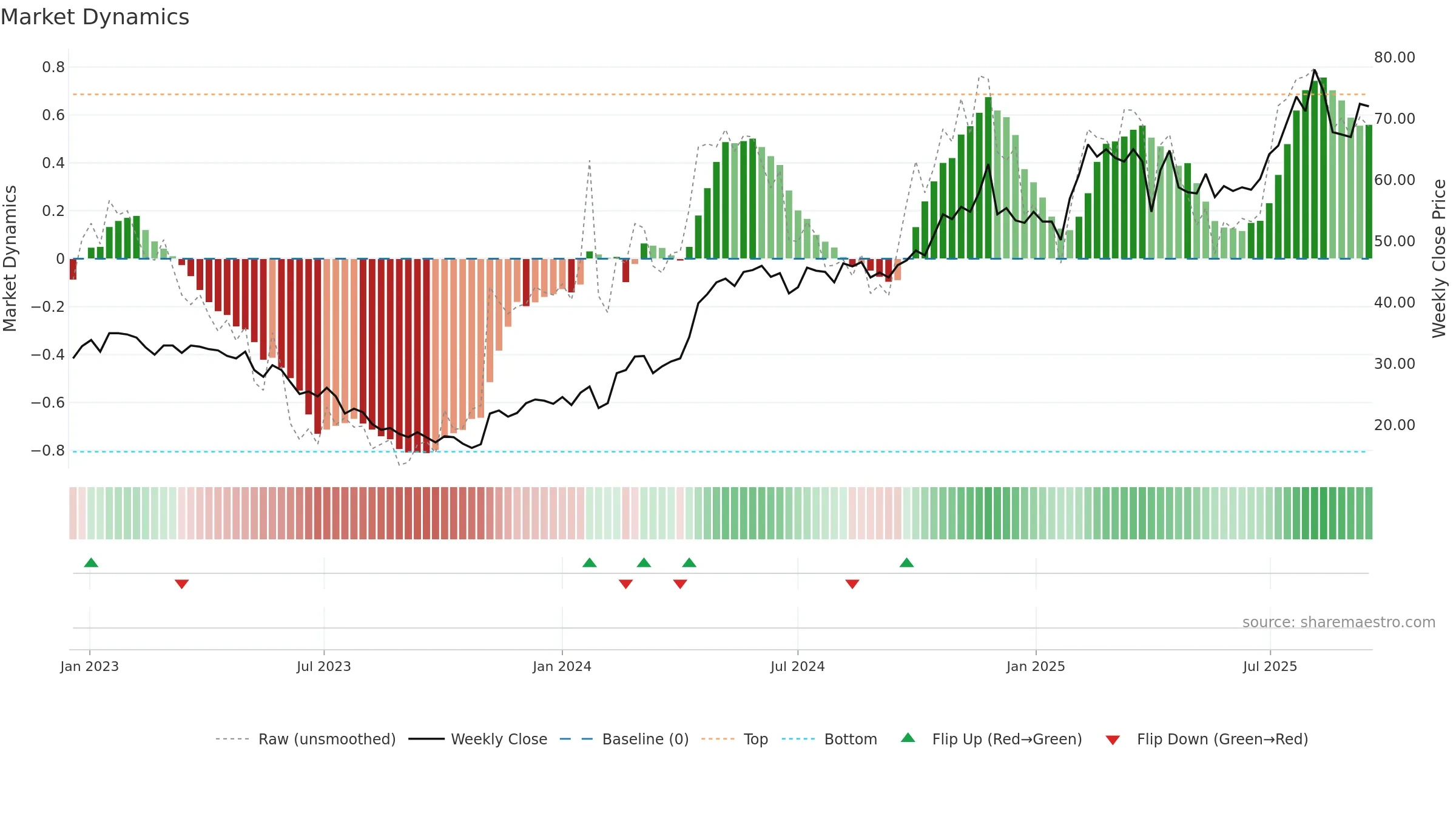Viewport: 1456px width, 819px height.
Task: Click the Market Dynamics chart title
Action: point(95,17)
